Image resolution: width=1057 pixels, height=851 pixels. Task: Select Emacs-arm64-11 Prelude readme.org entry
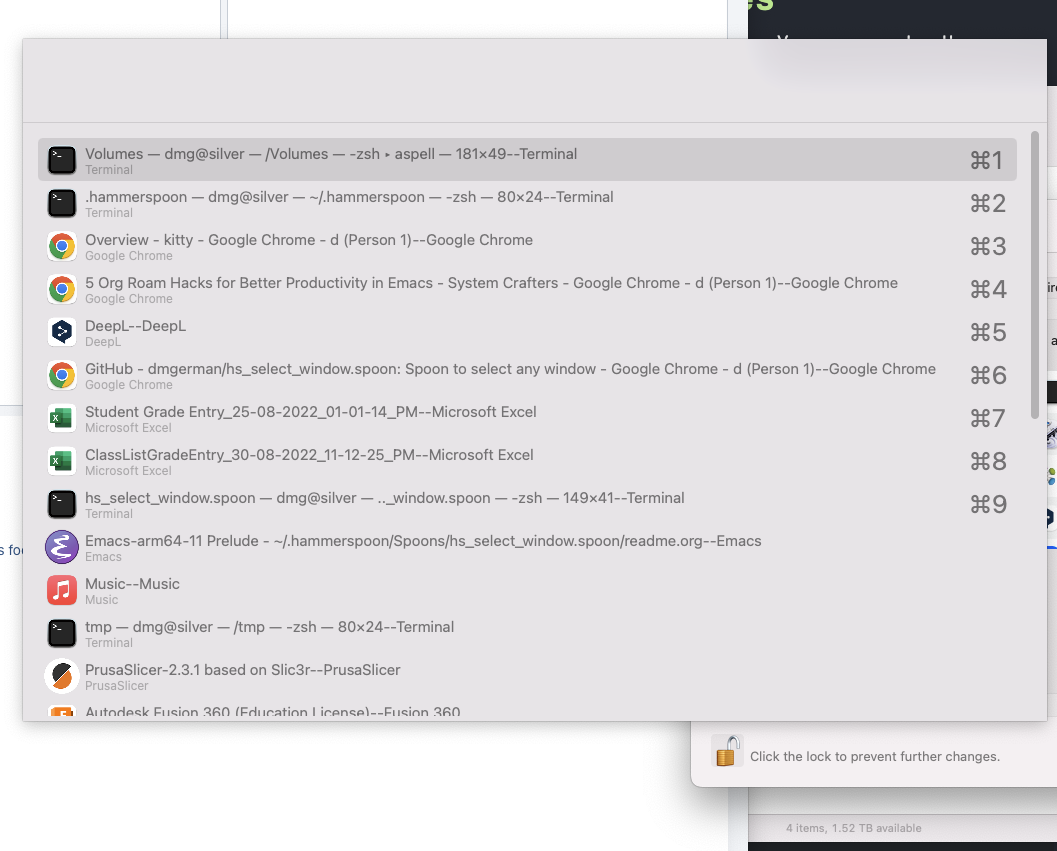point(527,548)
